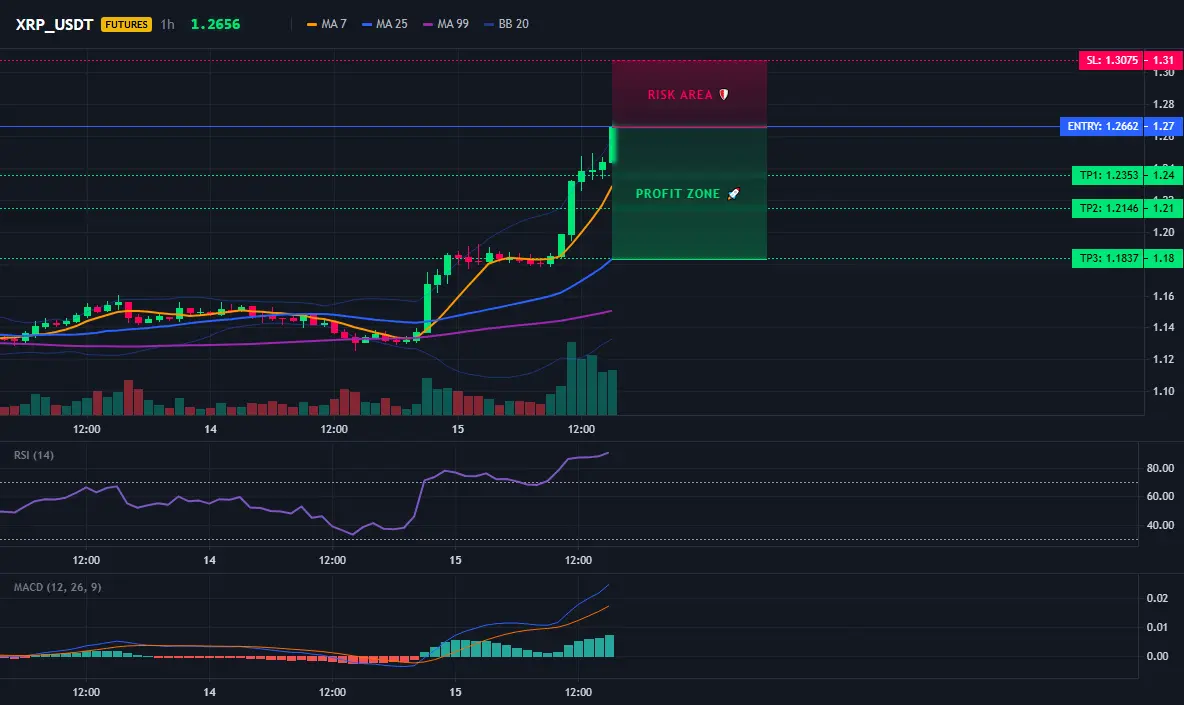Click the current price 1.2656

pyautogui.click(x=215, y=24)
